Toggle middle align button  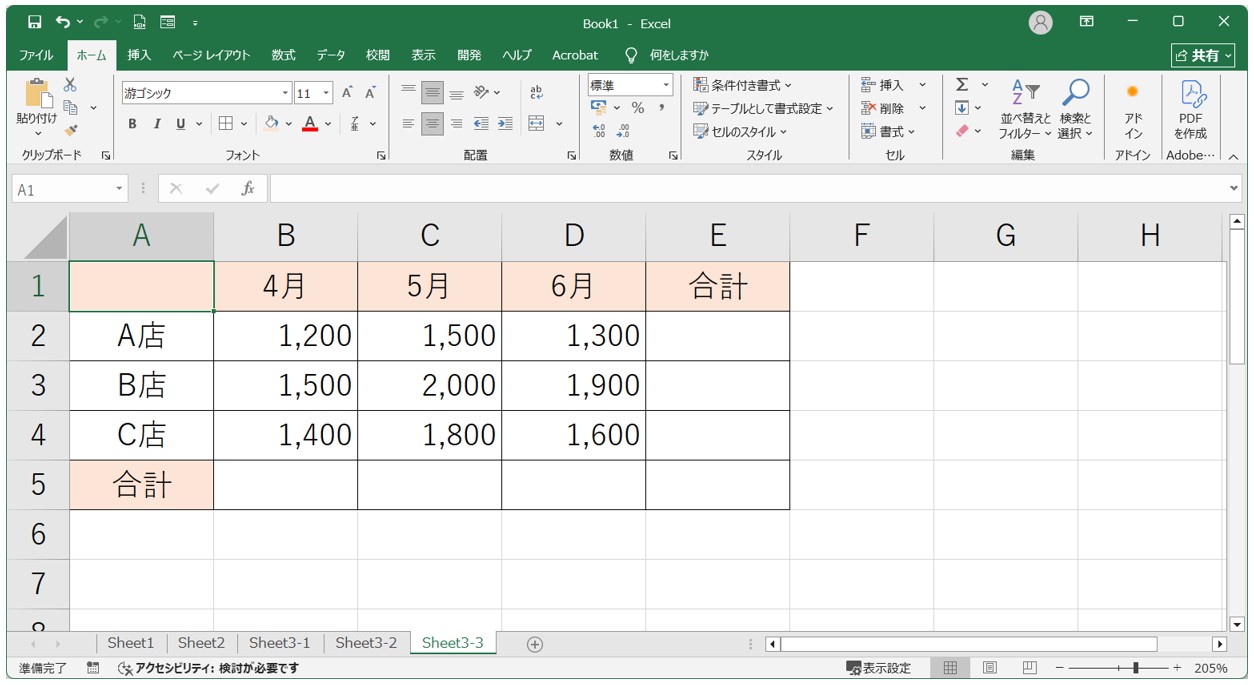(x=432, y=93)
